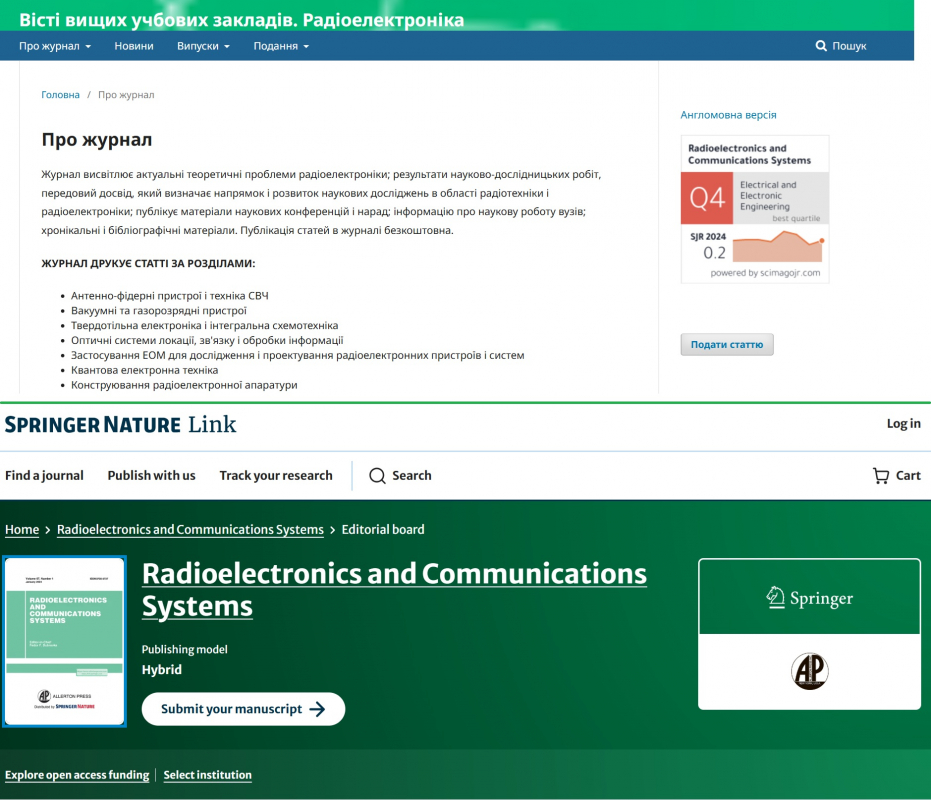Follow the Головна breadcrumb link

click(60, 95)
